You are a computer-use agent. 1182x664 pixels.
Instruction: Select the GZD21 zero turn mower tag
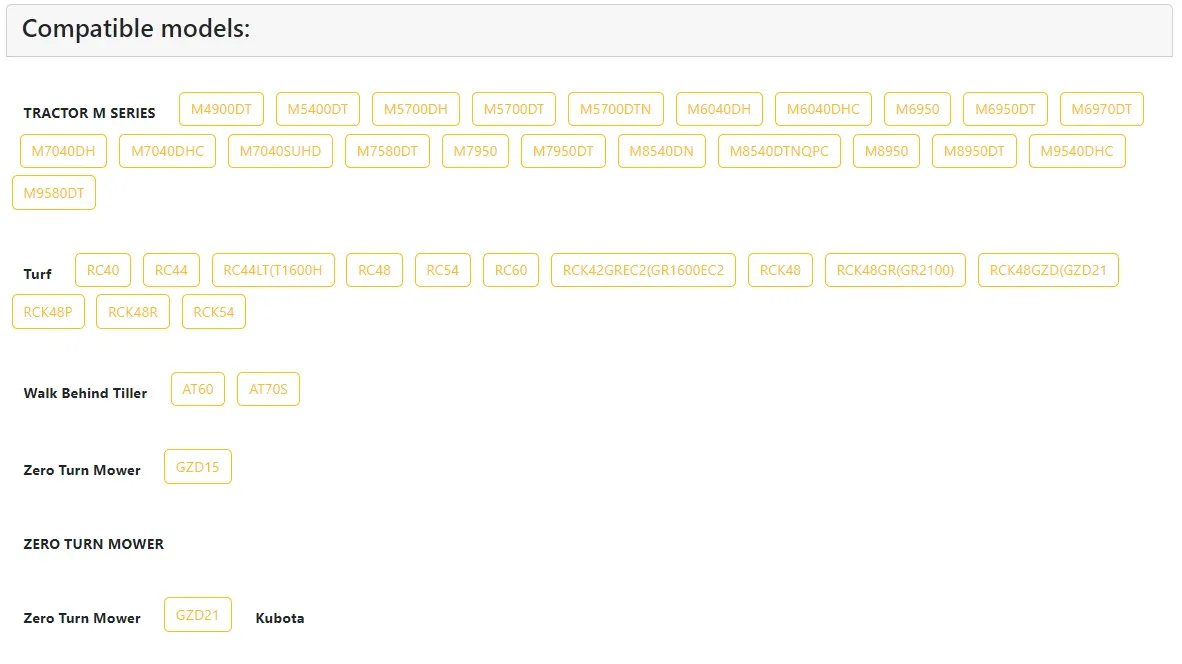(197, 615)
